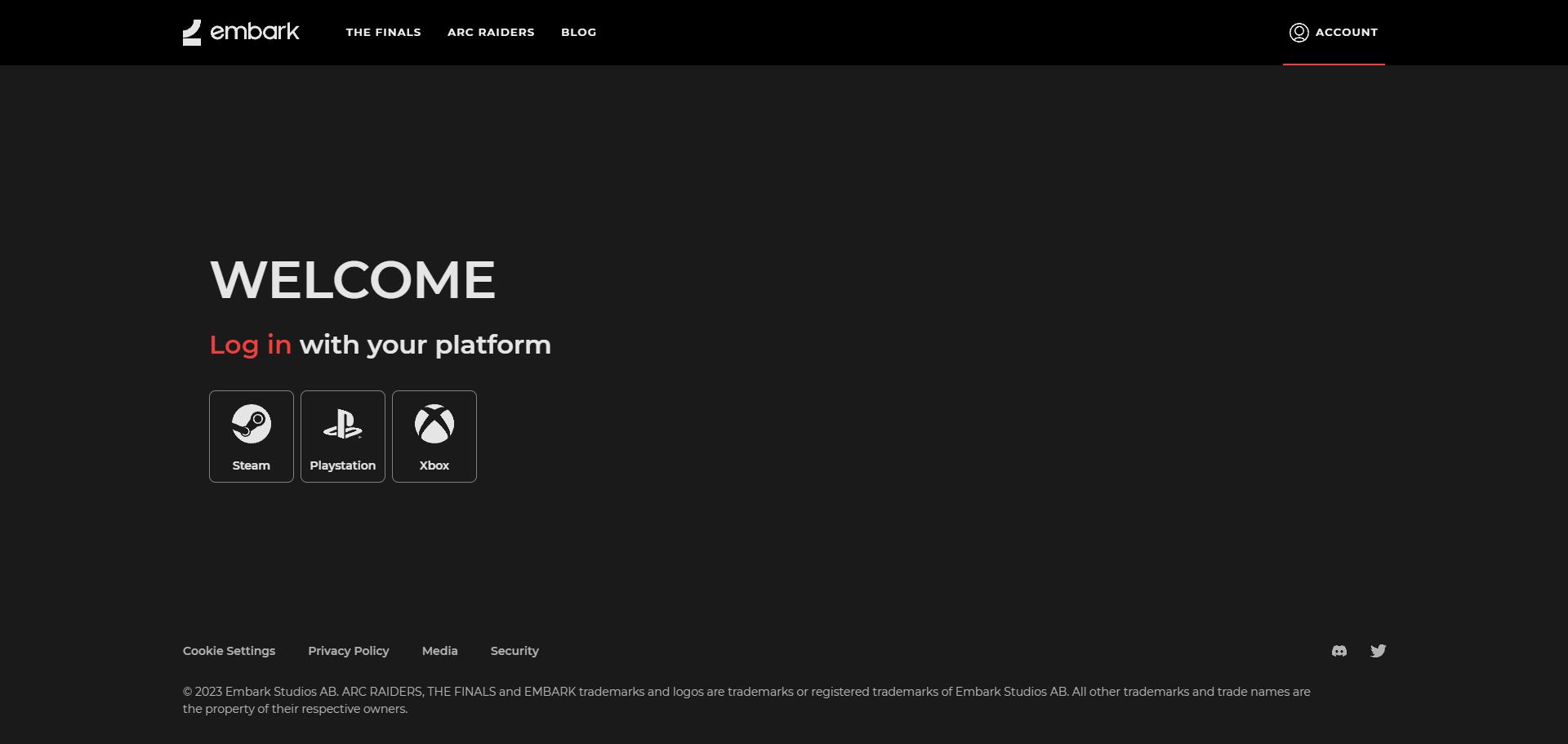
Task: Open the Discord icon link
Action: coord(1339,651)
